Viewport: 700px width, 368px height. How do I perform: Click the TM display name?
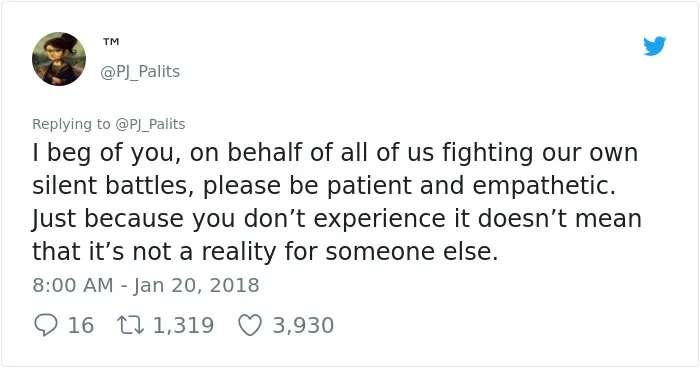(111, 42)
